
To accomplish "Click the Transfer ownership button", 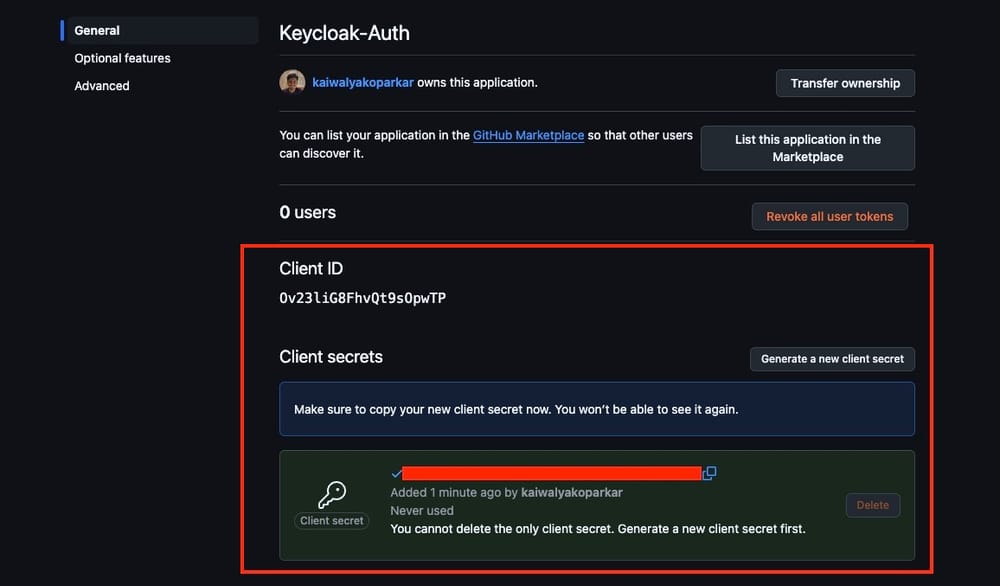I will point(845,83).
